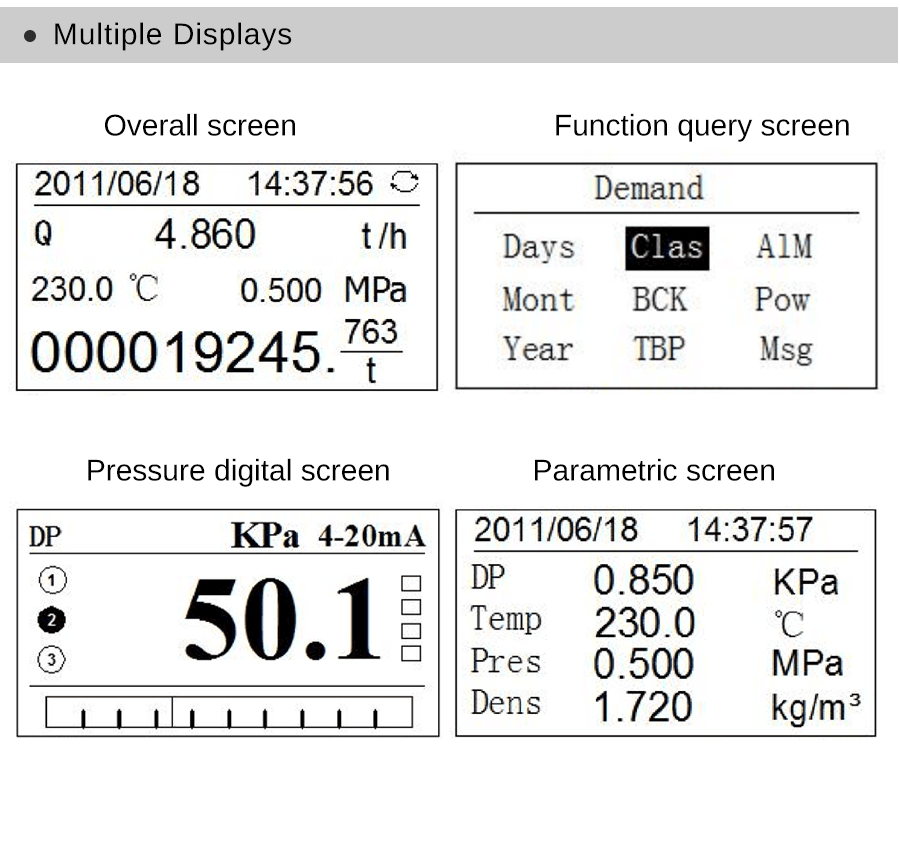Click the large 50.1 pressure reading
Image resolution: width=900 pixels, height=849 pixels.
tap(282, 620)
